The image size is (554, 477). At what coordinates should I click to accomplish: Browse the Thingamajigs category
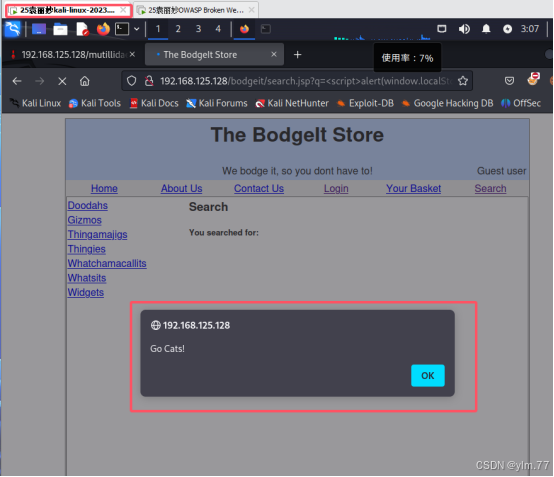[98, 235]
